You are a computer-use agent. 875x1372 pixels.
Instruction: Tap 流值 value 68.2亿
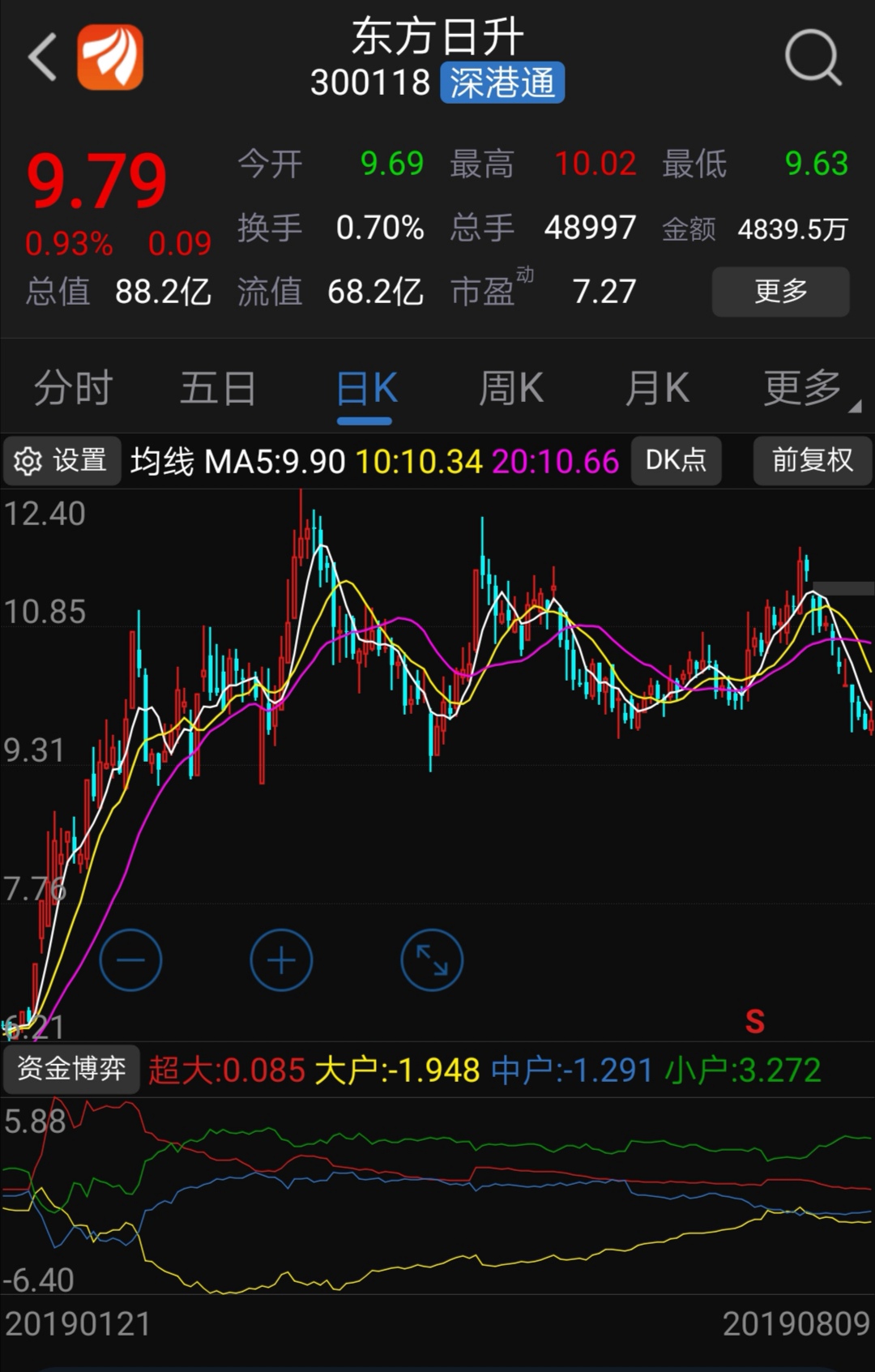click(x=375, y=292)
